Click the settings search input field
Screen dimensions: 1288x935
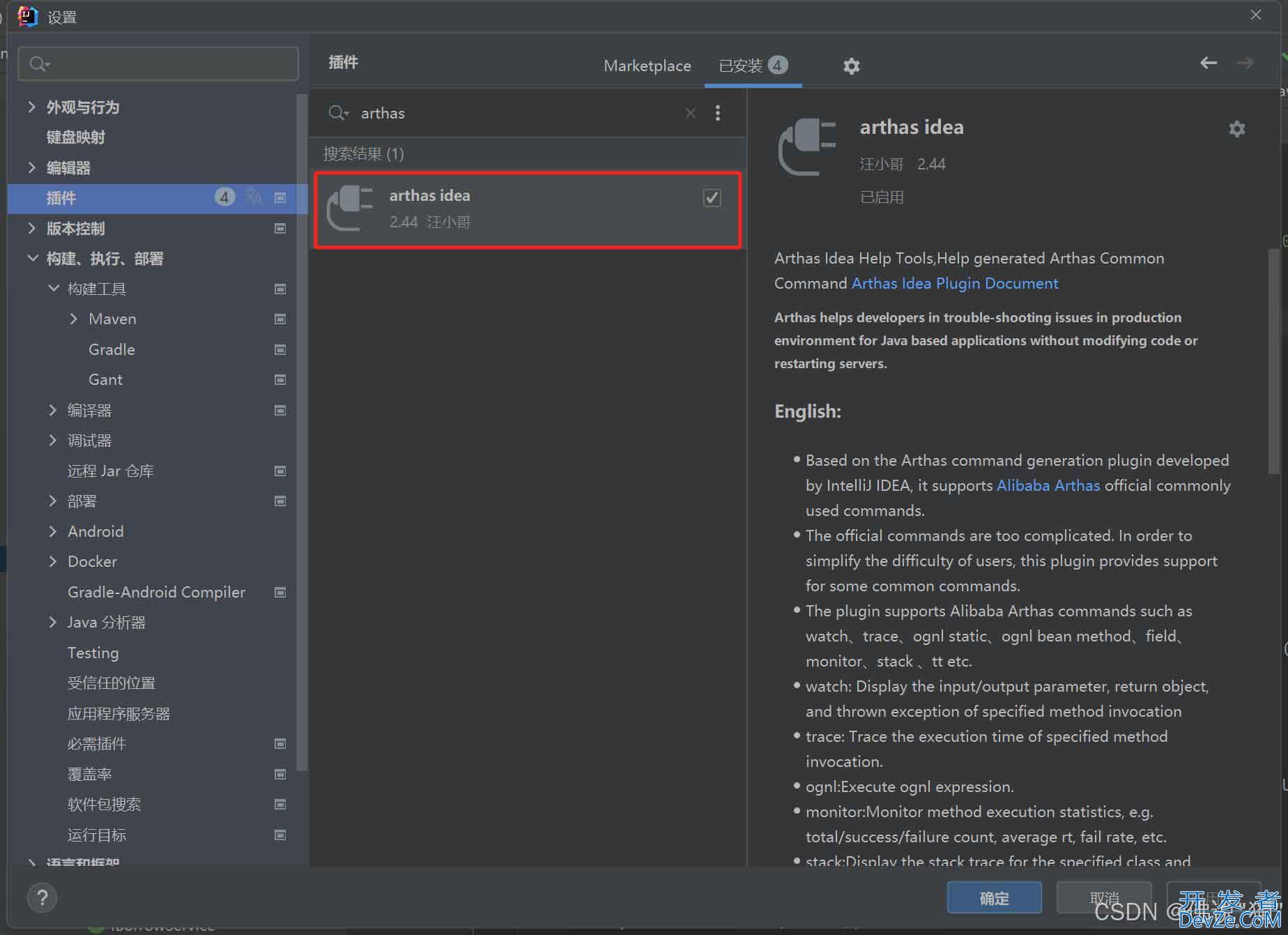click(x=158, y=64)
